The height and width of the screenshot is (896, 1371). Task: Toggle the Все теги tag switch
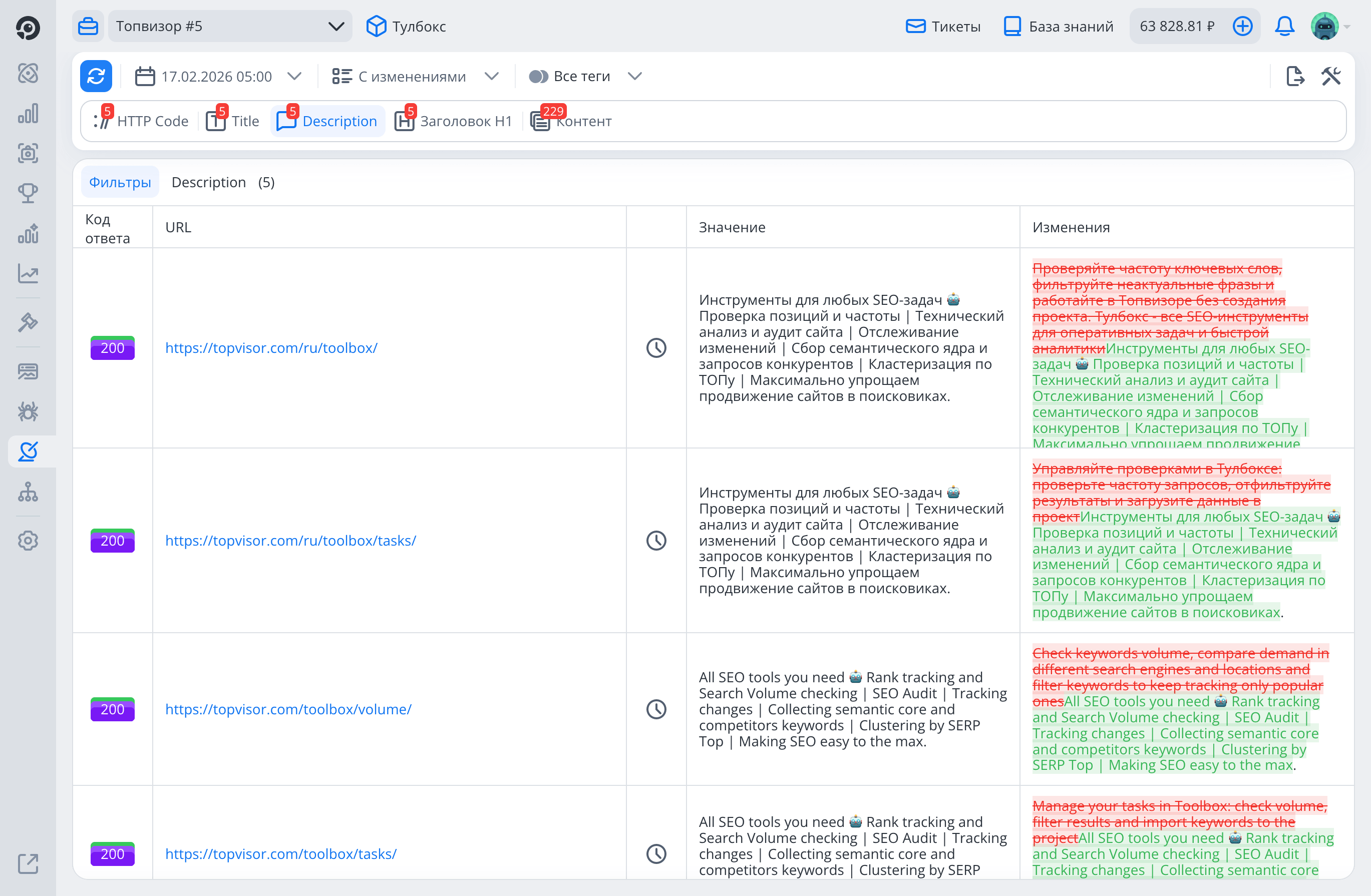point(539,77)
